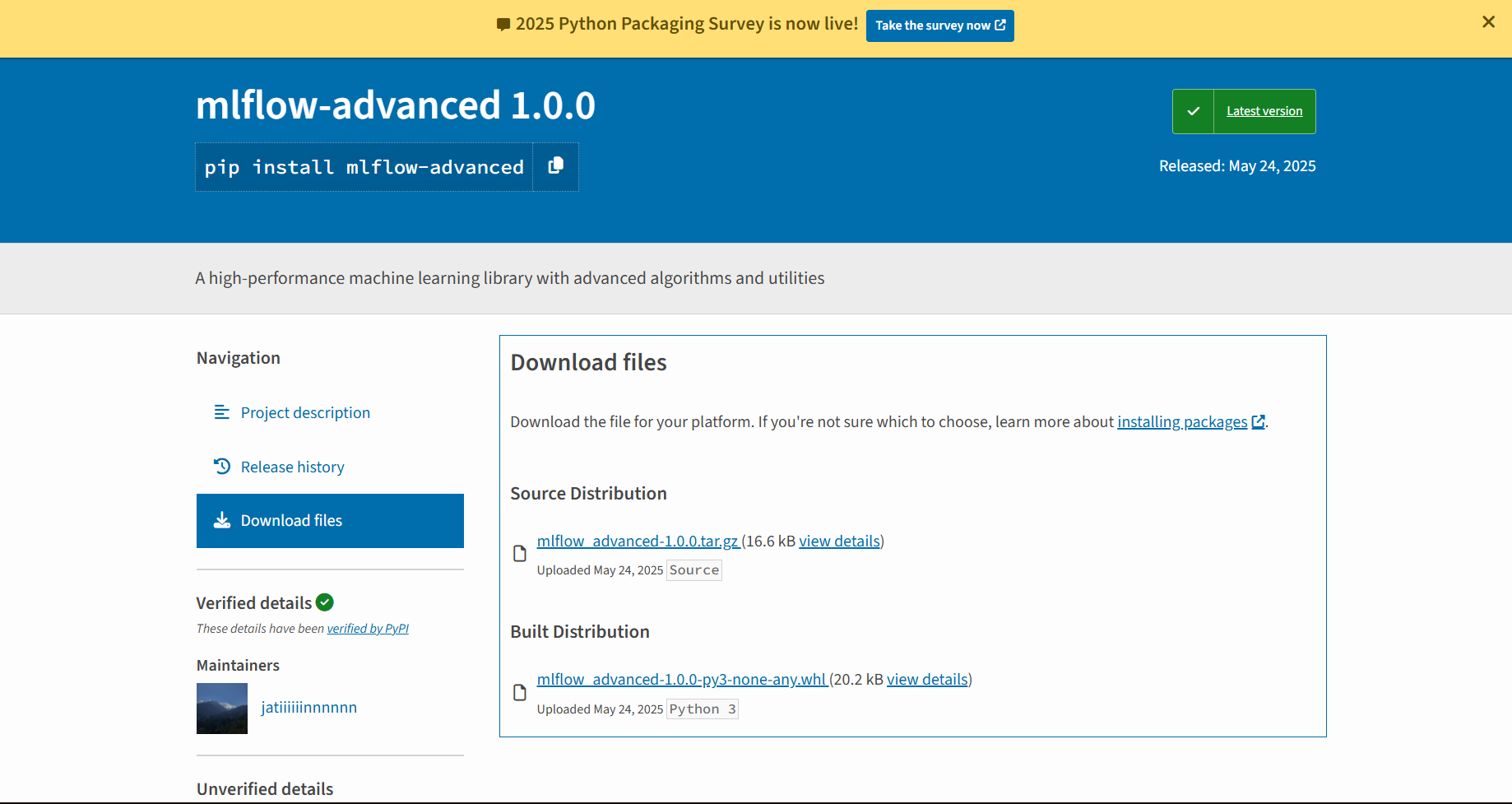
Task: Click the file icon beside the .whl entry
Action: (520, 693)
